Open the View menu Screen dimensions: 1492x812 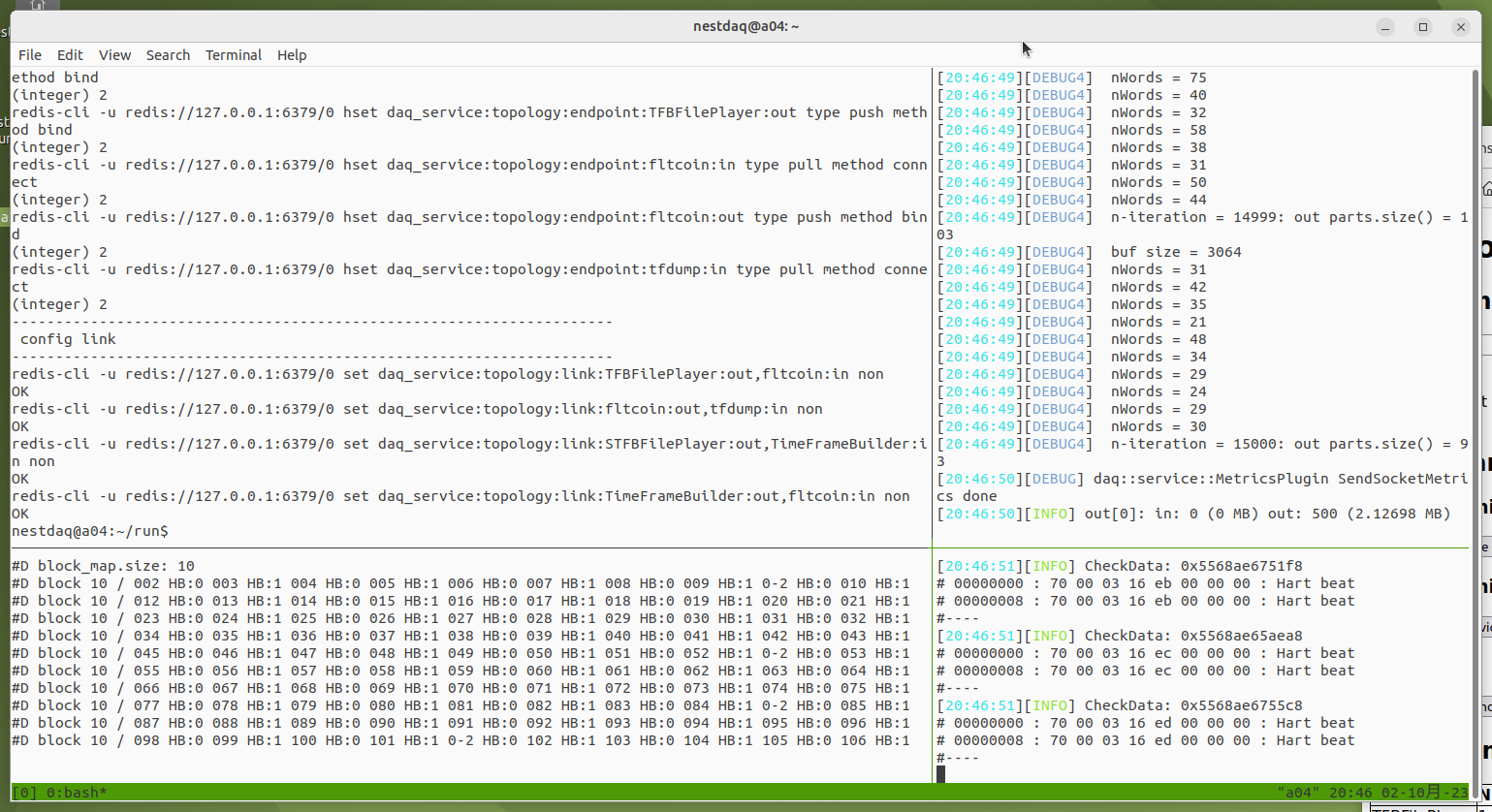point(114,55)
